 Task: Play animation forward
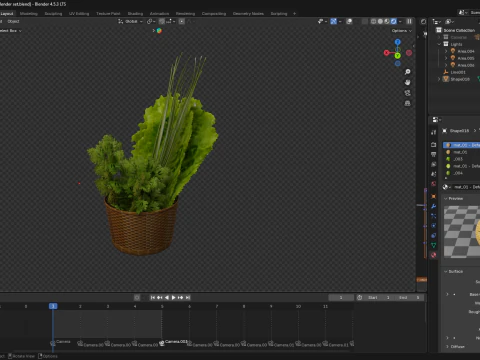173,297
